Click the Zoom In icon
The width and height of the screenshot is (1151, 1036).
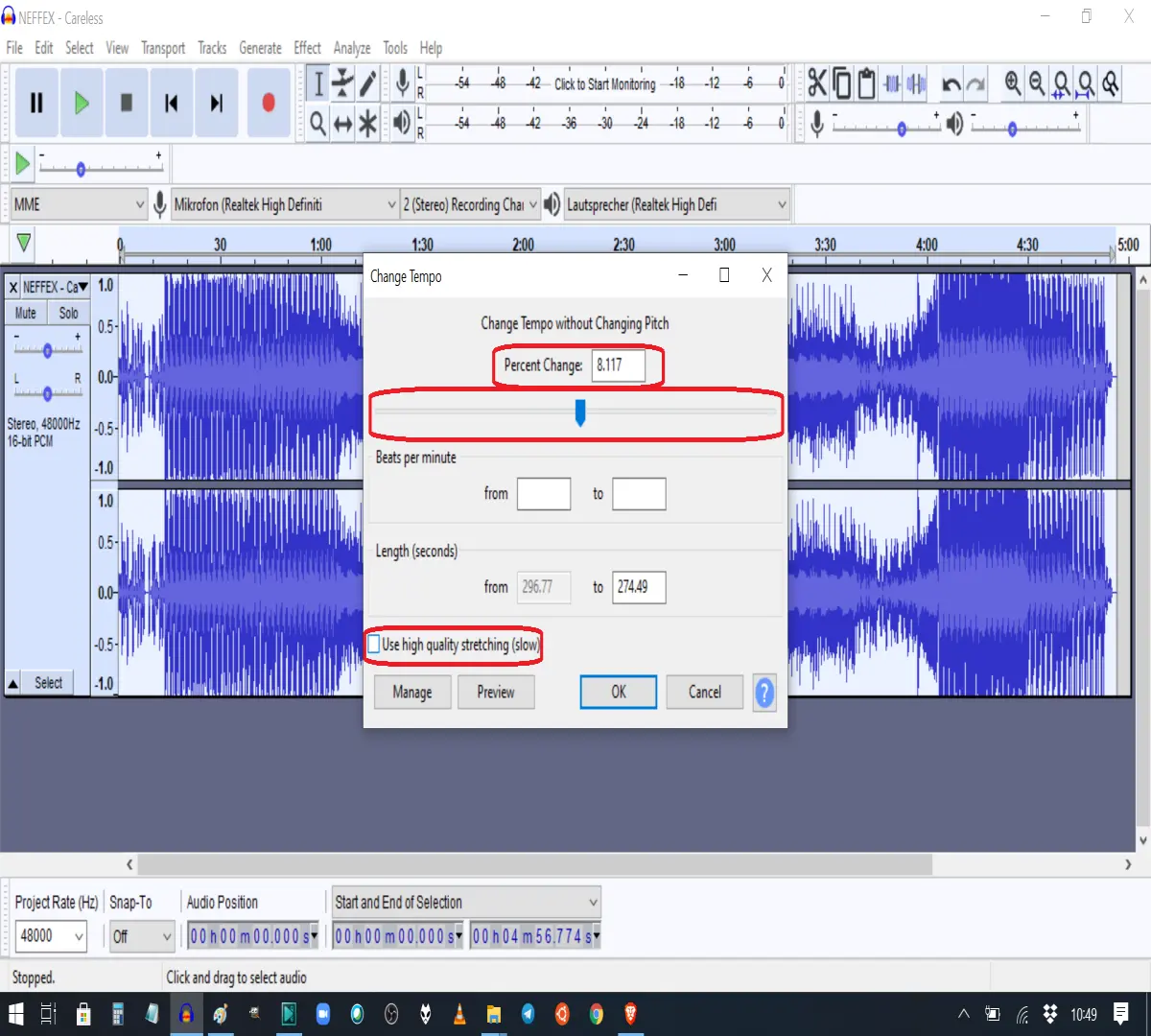pyautogui.click(x=1013, y=83)
